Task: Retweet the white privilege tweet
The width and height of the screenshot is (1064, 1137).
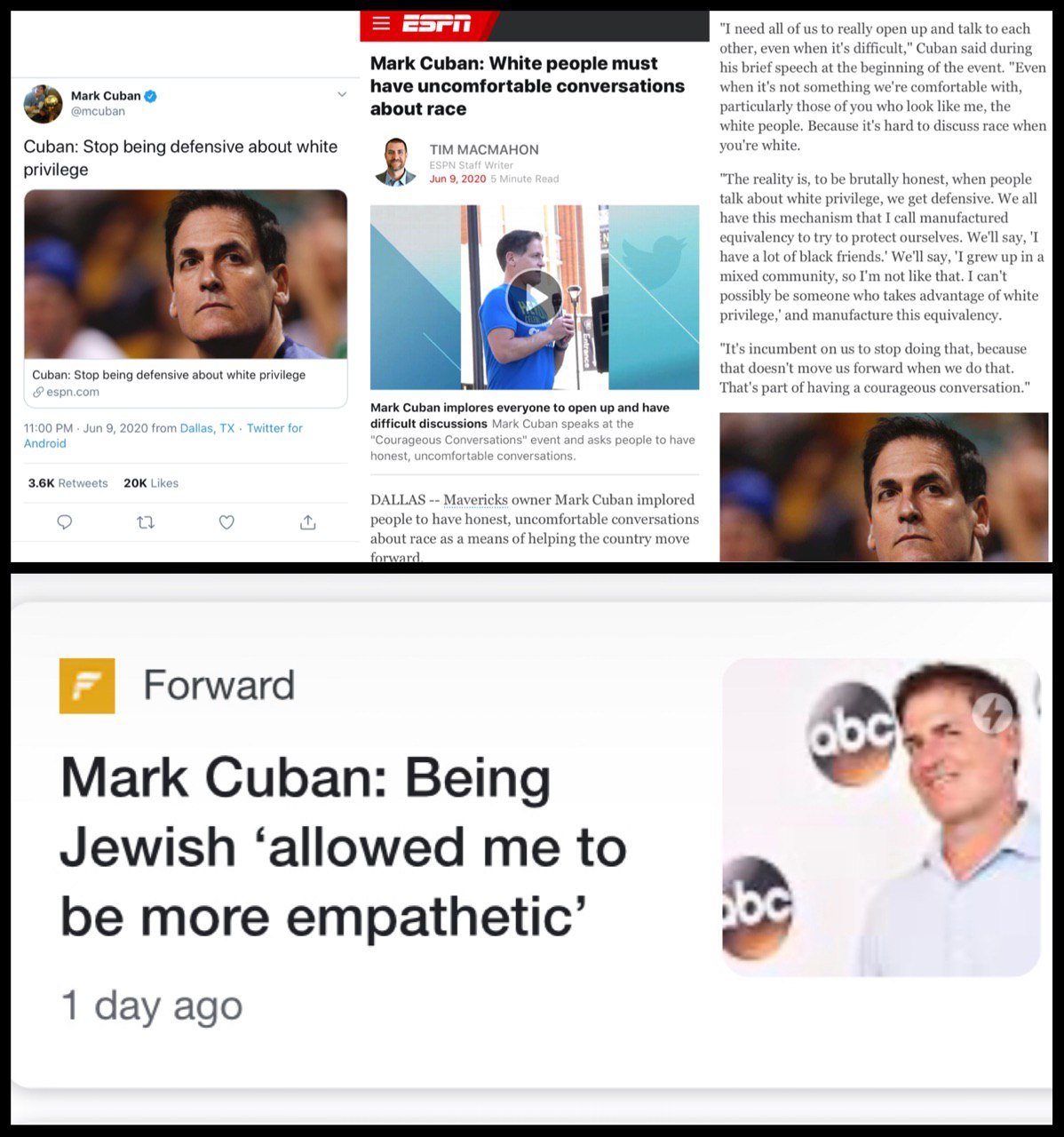Action: click(x=146, y=522)
